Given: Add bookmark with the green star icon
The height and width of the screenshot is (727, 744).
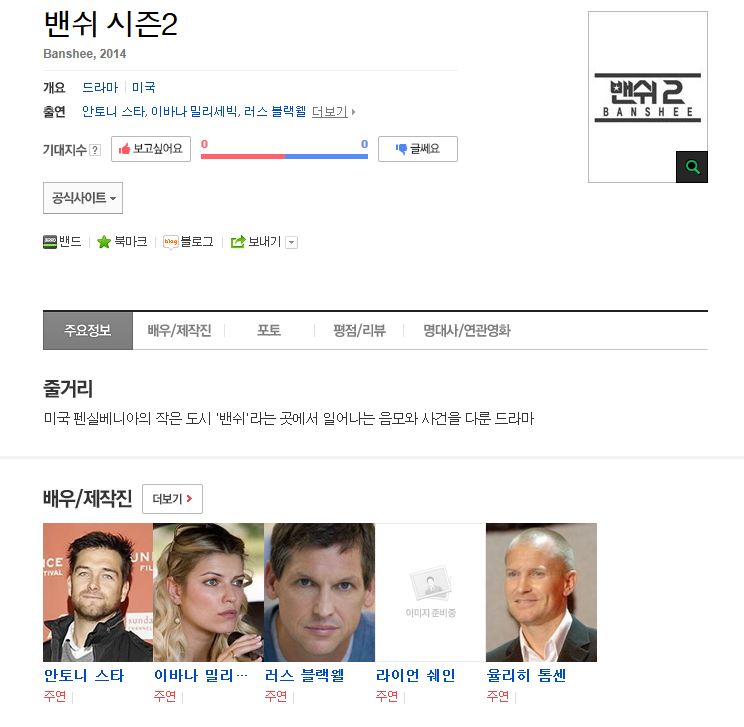Looking at the screenshot, I should [104, 242].
